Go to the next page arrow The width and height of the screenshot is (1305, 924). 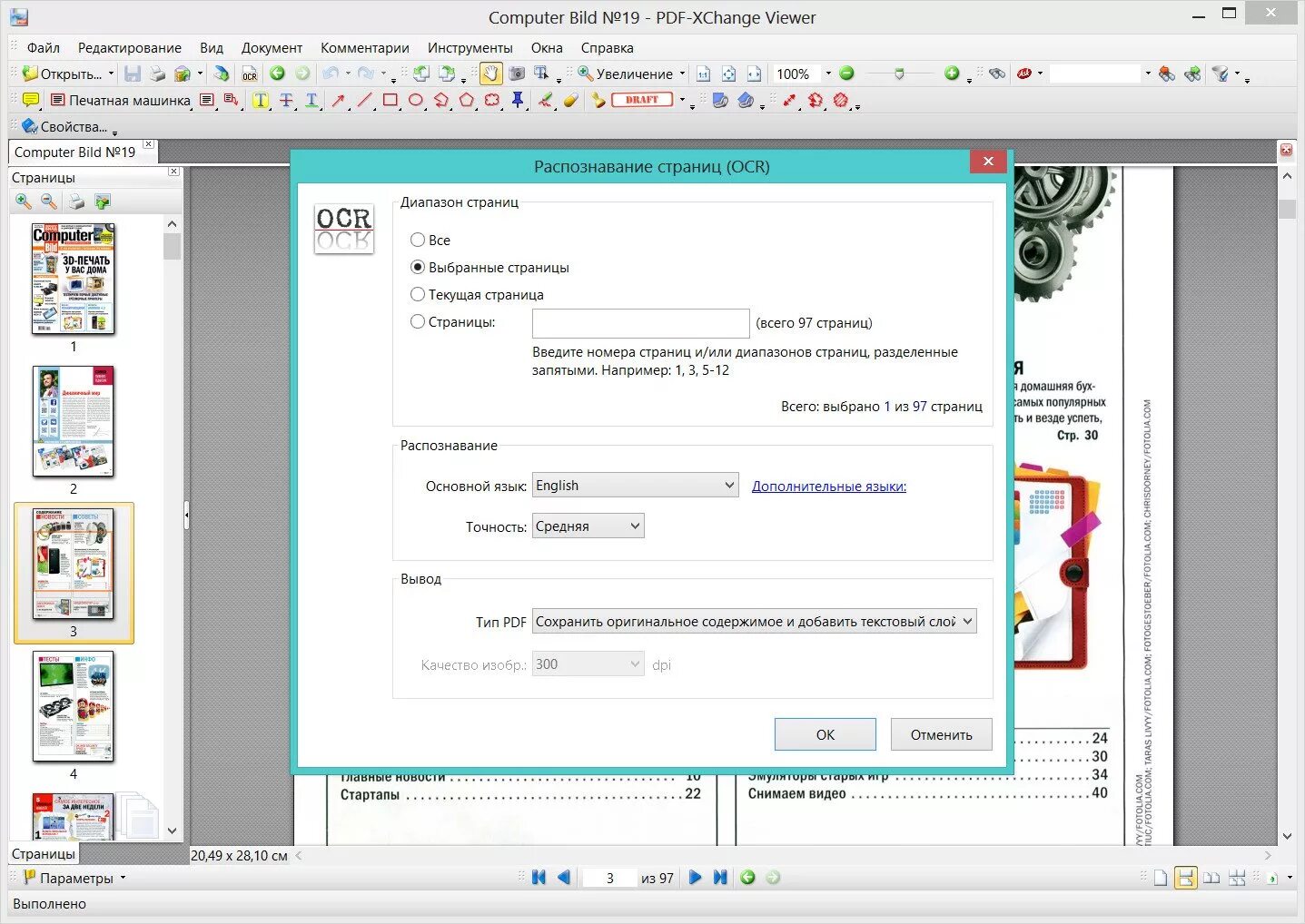(x=695, y=877)
